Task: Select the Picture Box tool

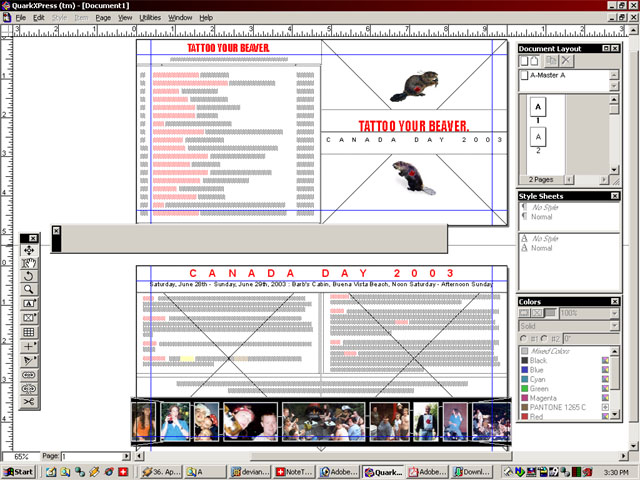Action: pos(29,318)
